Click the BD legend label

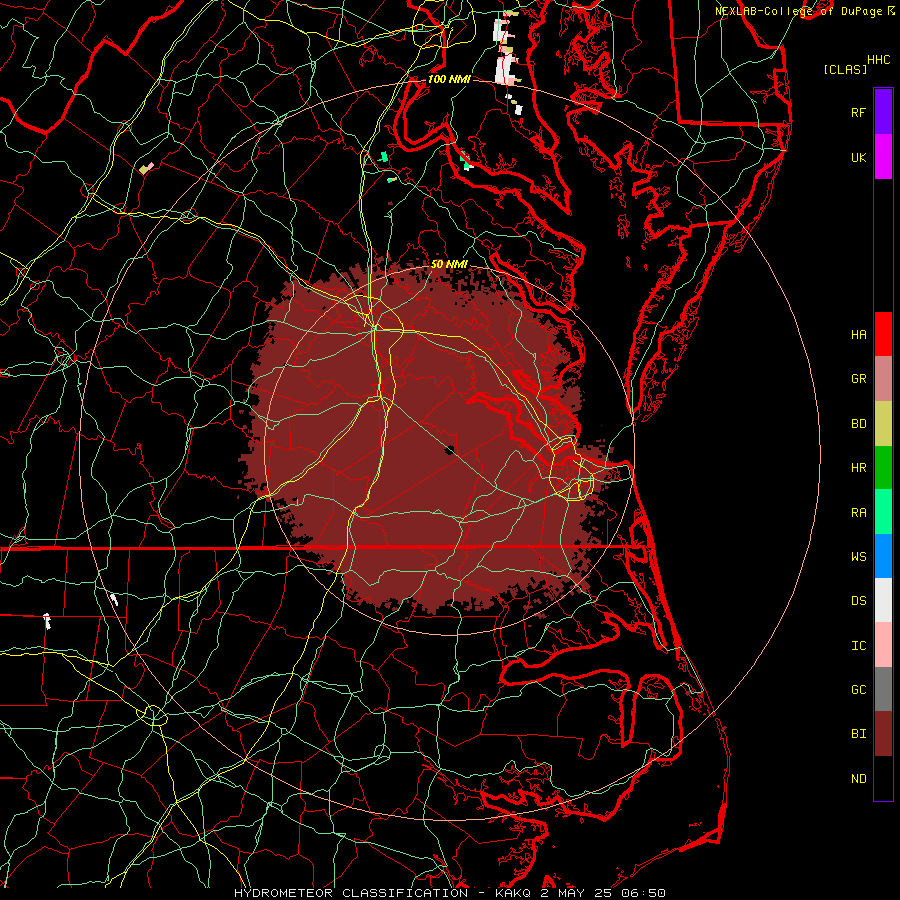coord(858,423)
